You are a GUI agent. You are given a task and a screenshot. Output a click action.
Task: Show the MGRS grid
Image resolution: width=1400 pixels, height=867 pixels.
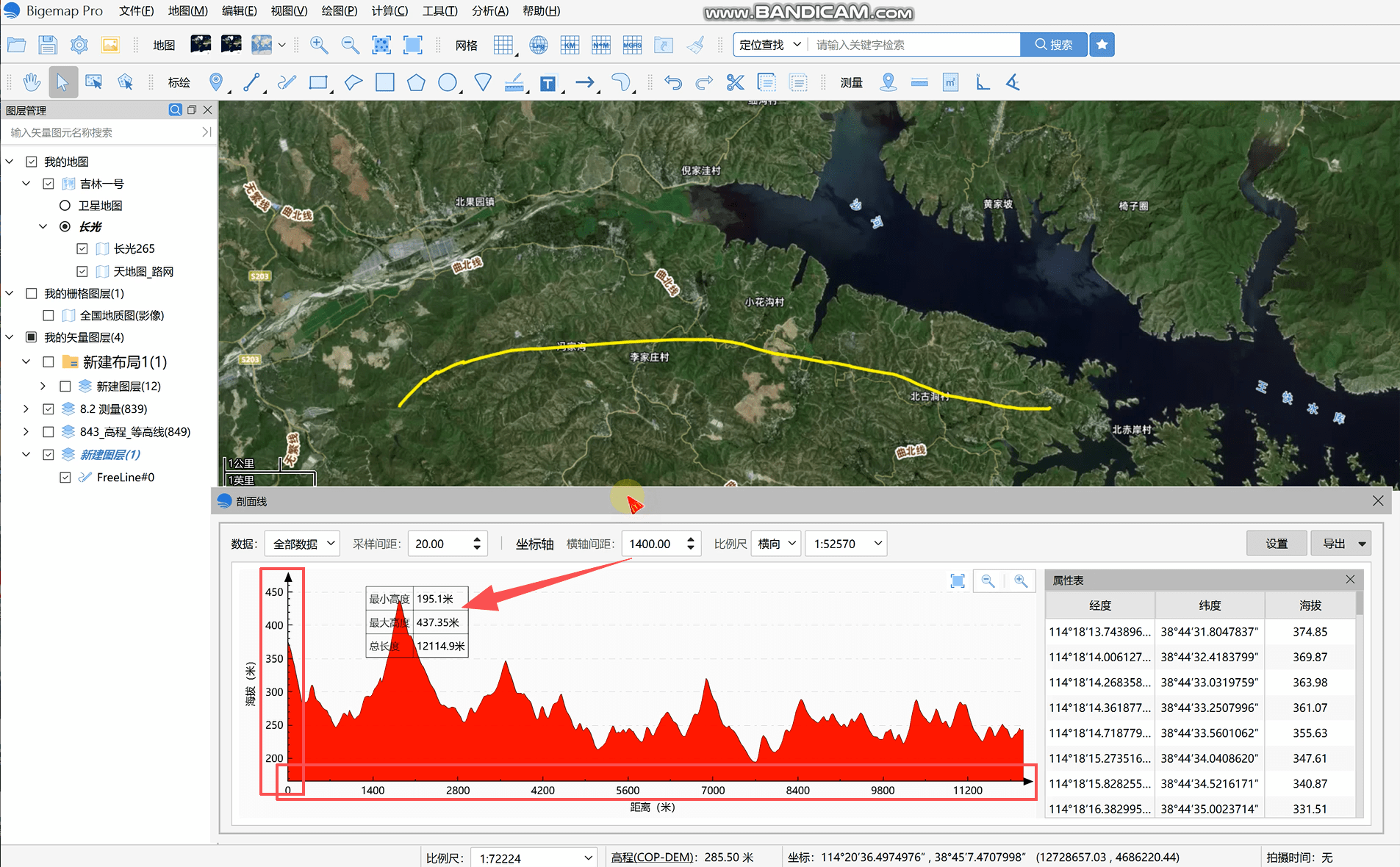pos(632,45)
